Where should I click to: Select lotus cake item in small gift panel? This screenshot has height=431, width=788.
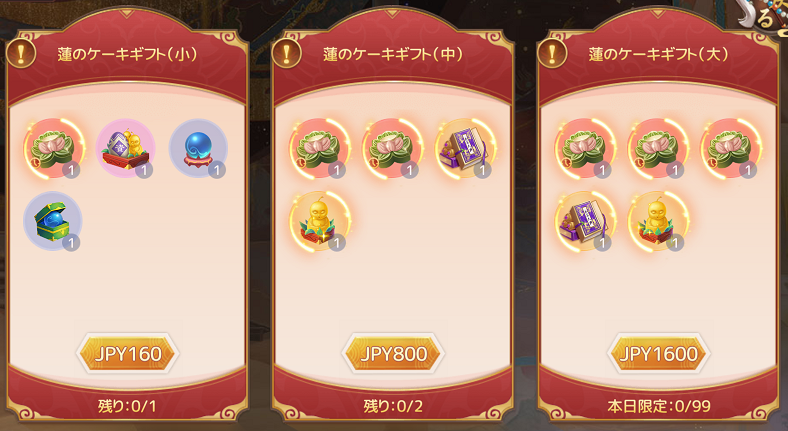(x=53, y=149)
